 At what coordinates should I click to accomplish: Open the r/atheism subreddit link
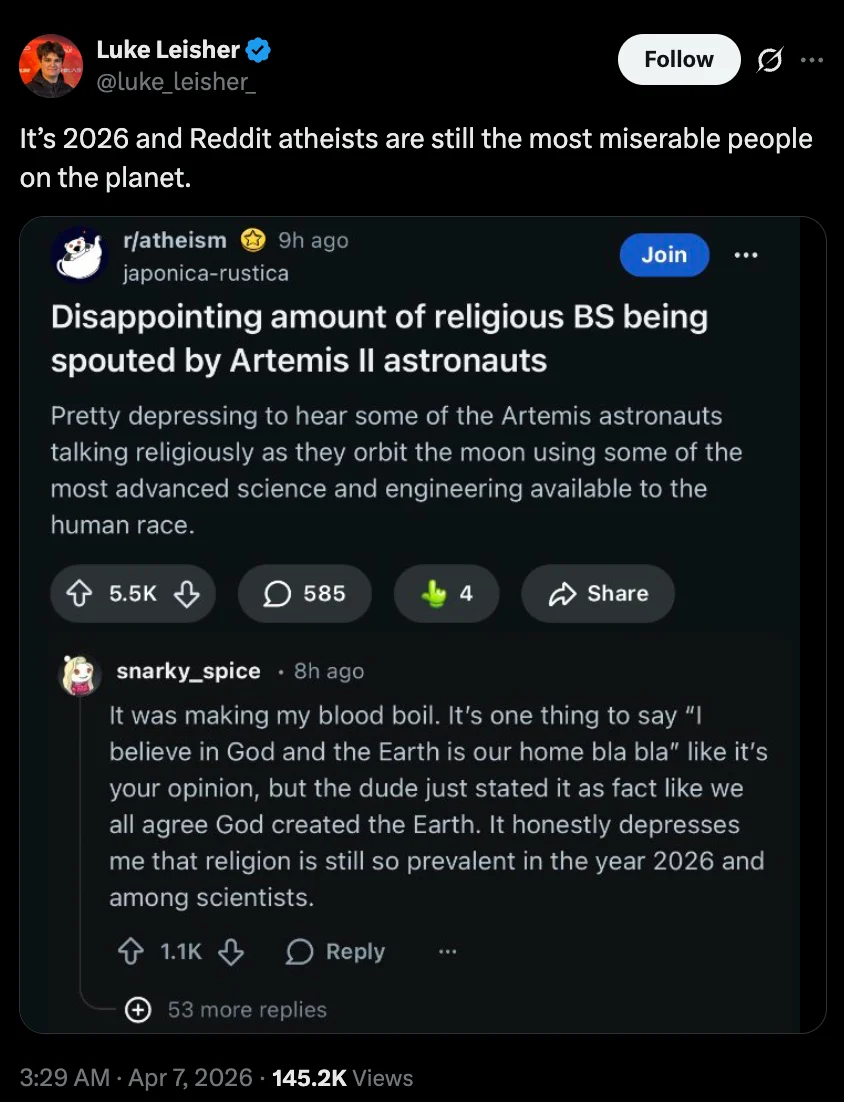tap(174, 240)
